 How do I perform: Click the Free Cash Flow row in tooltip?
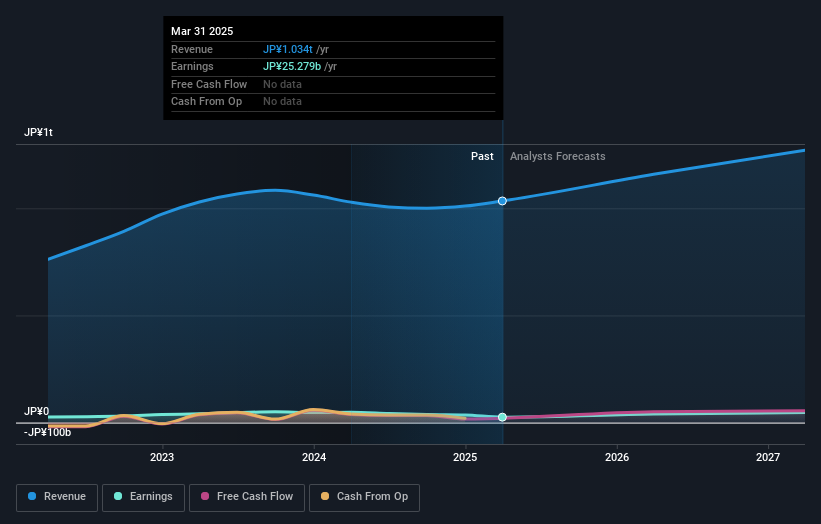(333, 84)
